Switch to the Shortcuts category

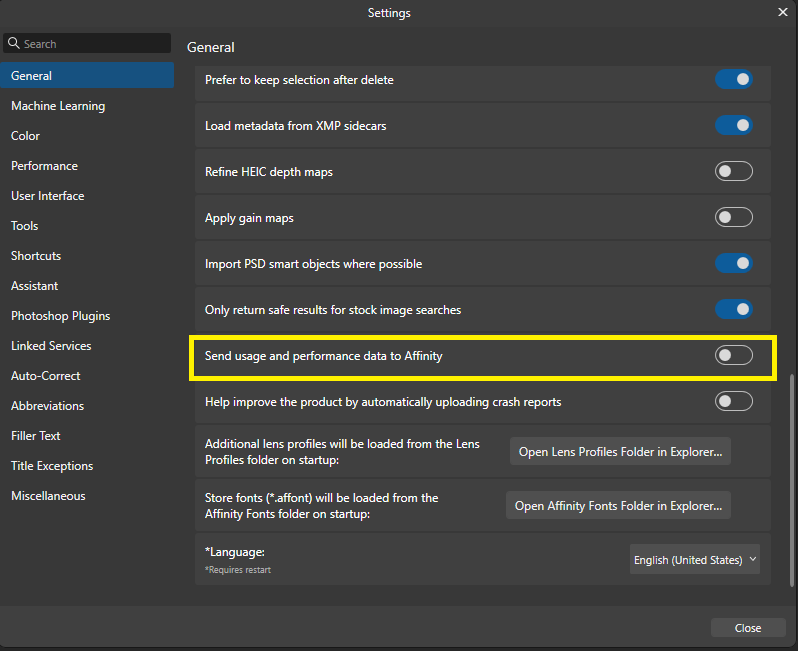[36, 256]
